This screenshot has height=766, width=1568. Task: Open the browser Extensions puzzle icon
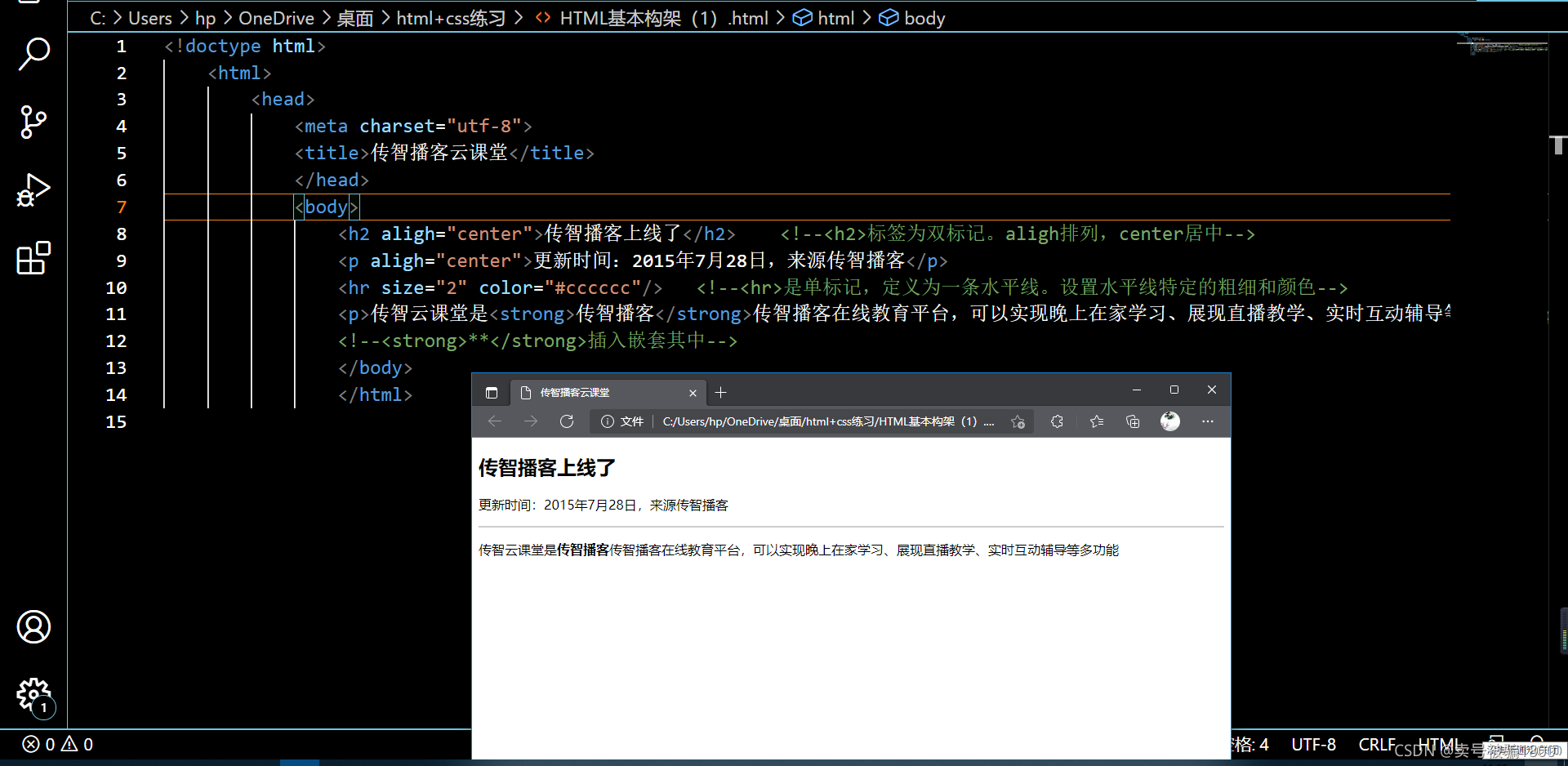1057,421
